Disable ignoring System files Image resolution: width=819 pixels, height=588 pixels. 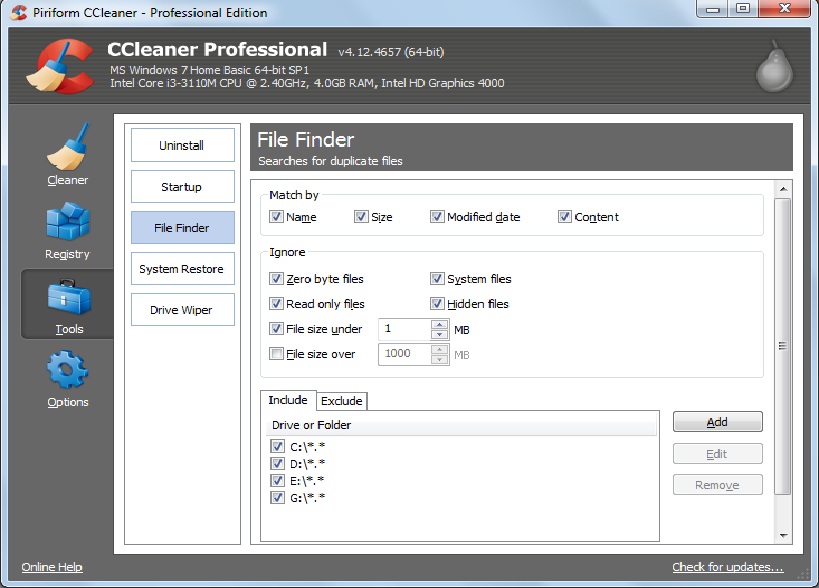437,278
